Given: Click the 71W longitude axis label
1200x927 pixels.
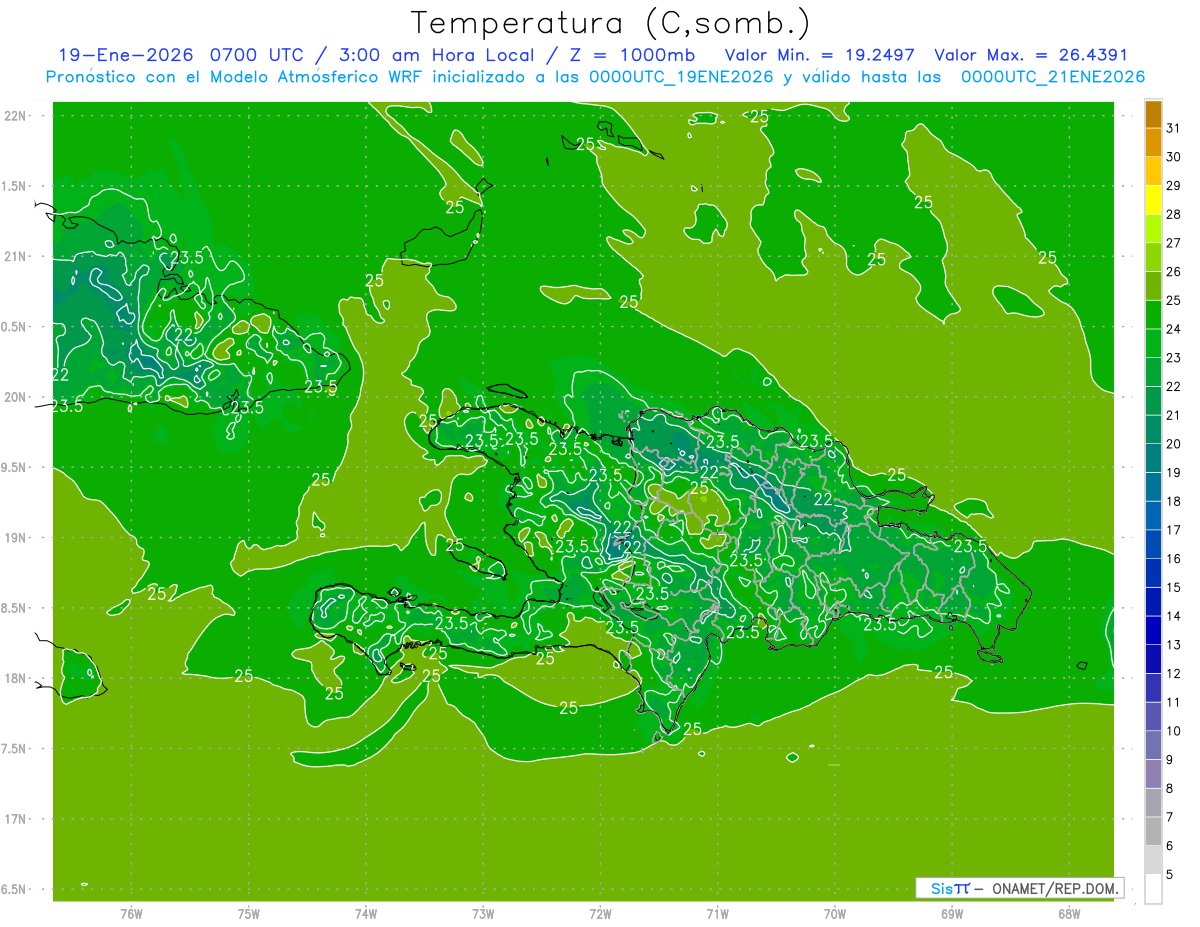Looking at the screenshot, I should pos(717,912).
